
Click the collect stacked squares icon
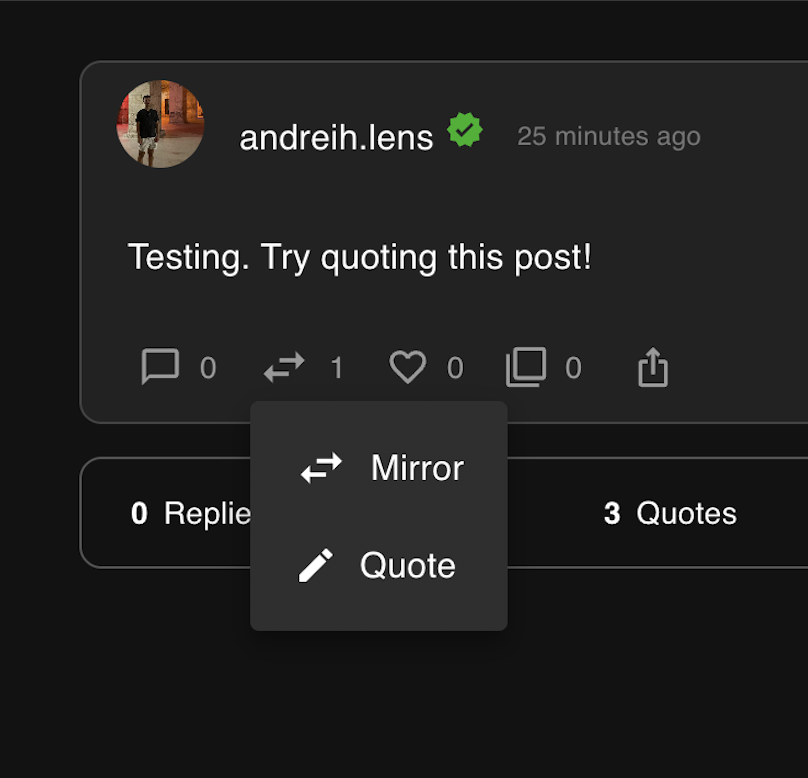tap(526, 367)
